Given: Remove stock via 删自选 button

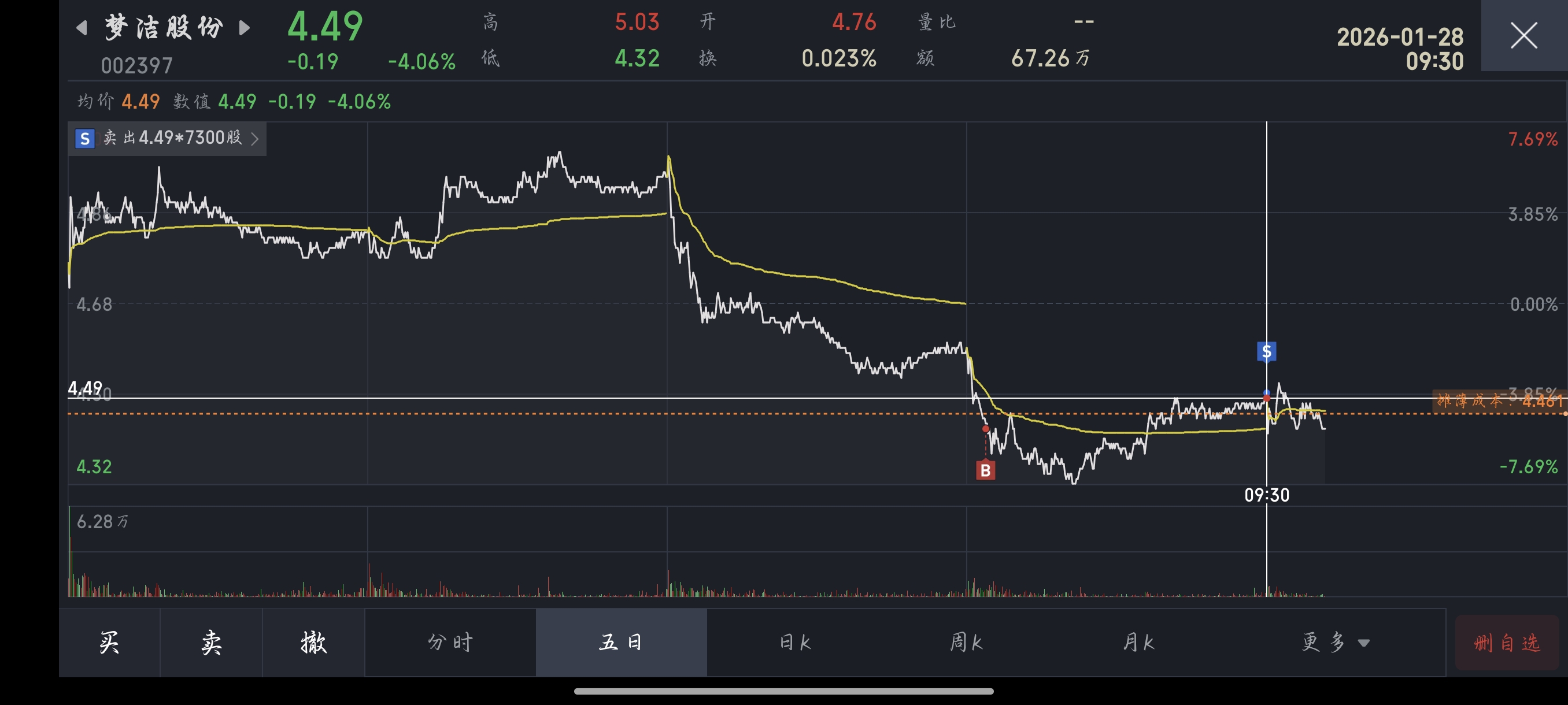Looking at the screenshot, I should [1507, 643].
